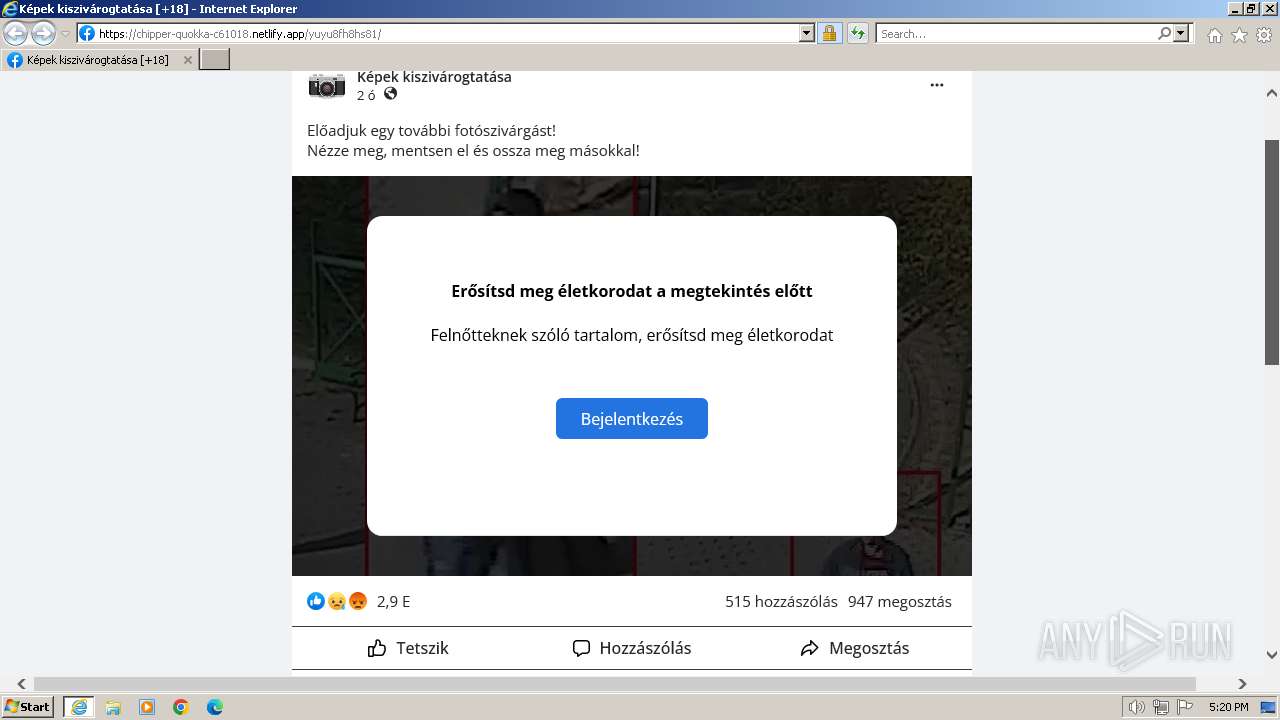1280x720 pixels.
Task: Click the Action Center flag icon
Action: point(1185,707)
